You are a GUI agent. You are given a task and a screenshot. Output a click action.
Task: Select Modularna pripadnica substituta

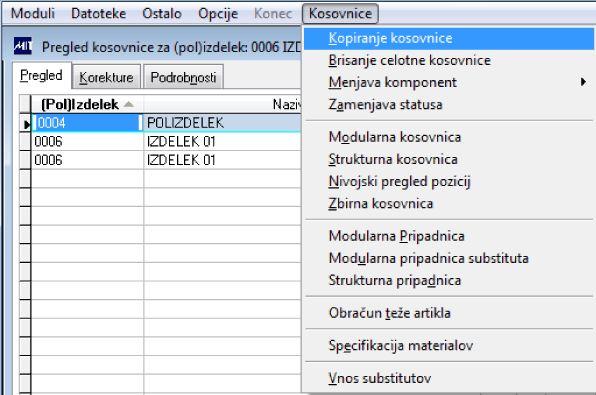pos(449,258)
